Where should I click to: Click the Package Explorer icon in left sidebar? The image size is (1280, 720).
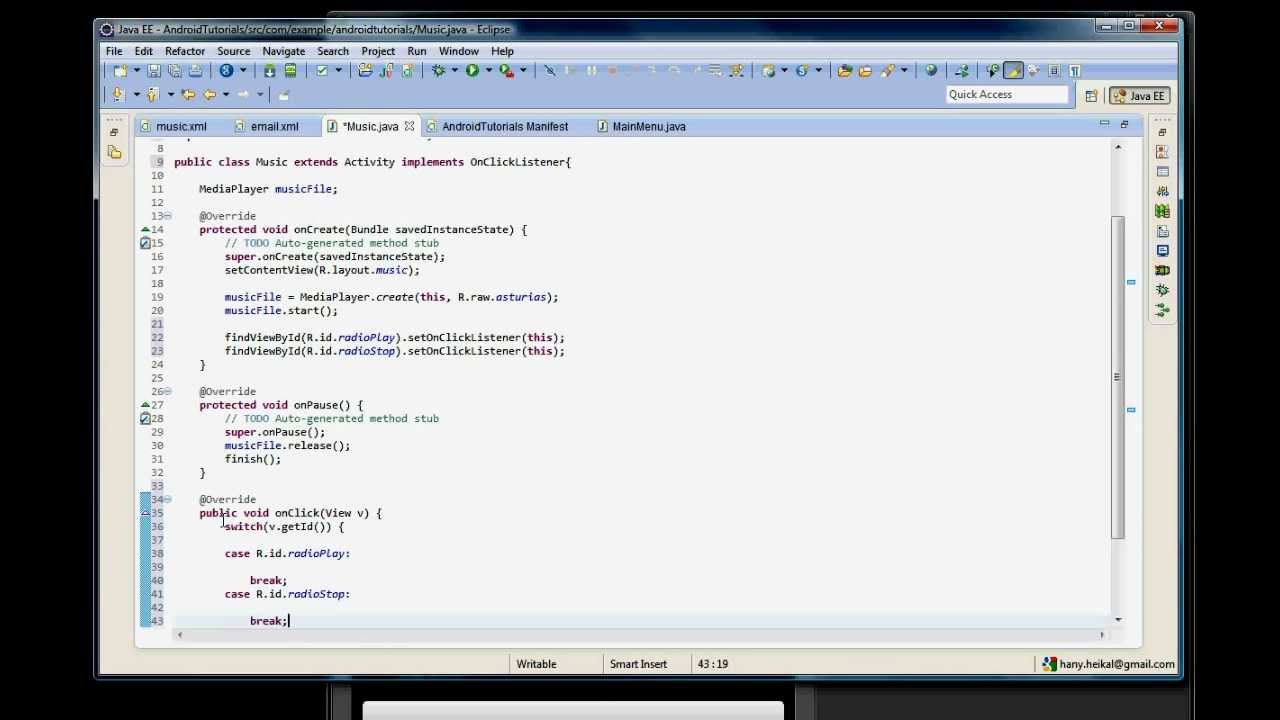pyautogui.click(x=114, y=152)
